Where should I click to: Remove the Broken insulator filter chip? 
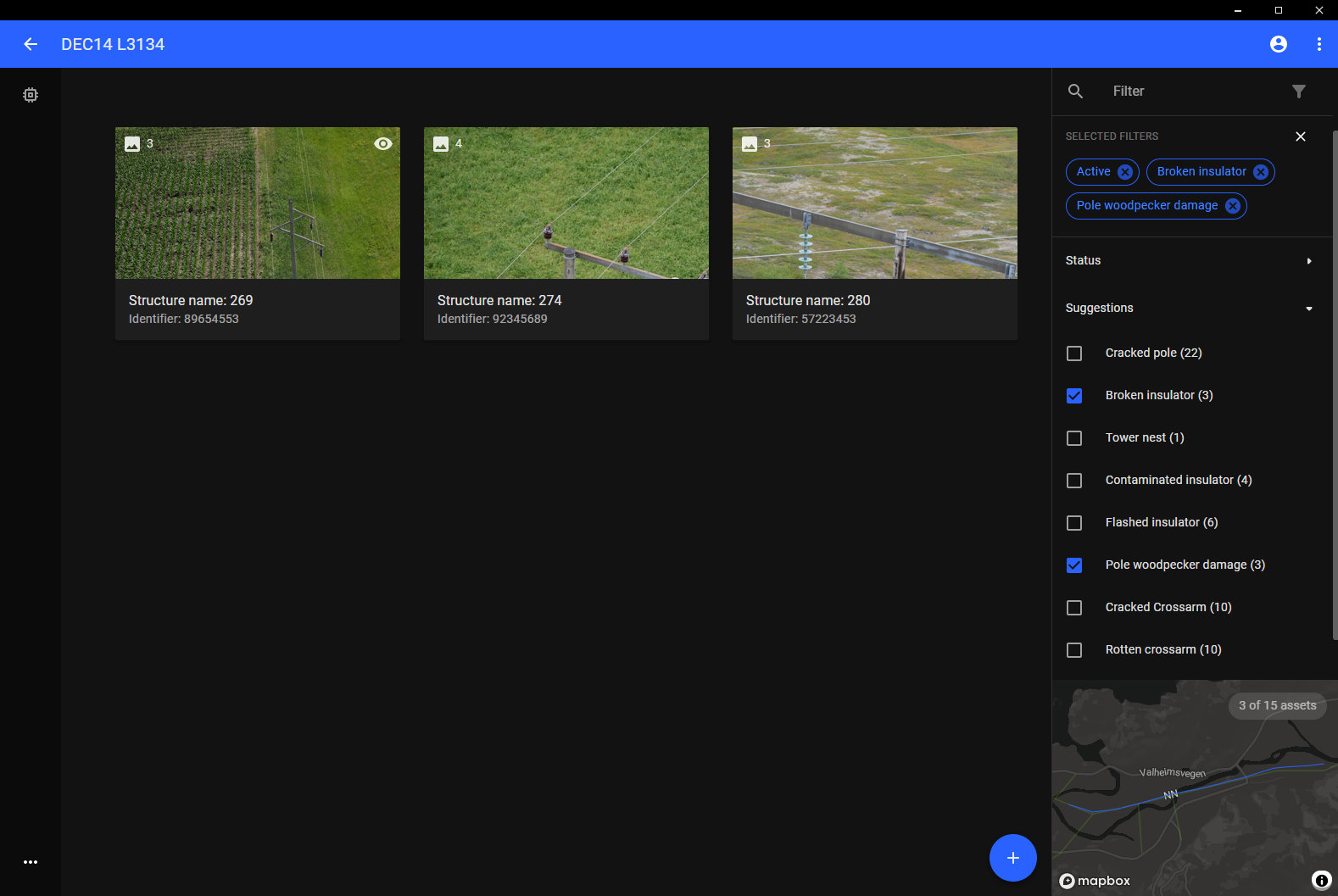(x=1261, y=172)
